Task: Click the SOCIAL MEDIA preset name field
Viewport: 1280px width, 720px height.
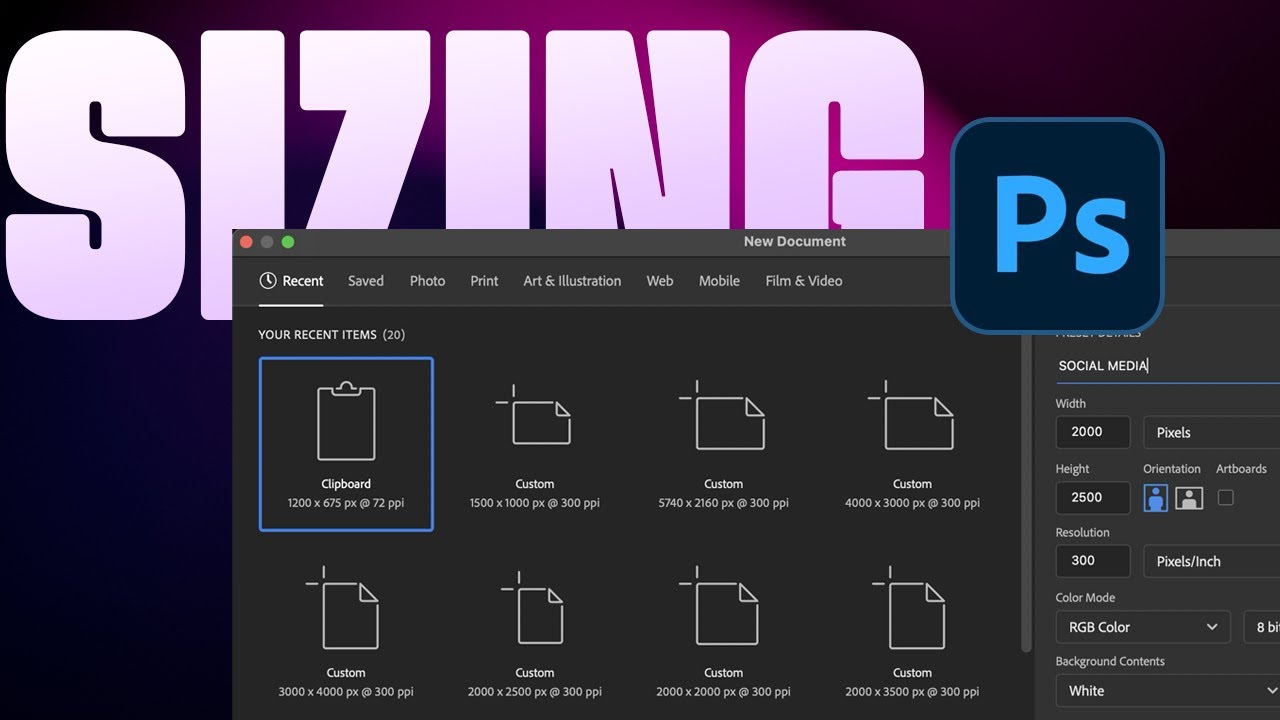Action: pos(1168,366)
